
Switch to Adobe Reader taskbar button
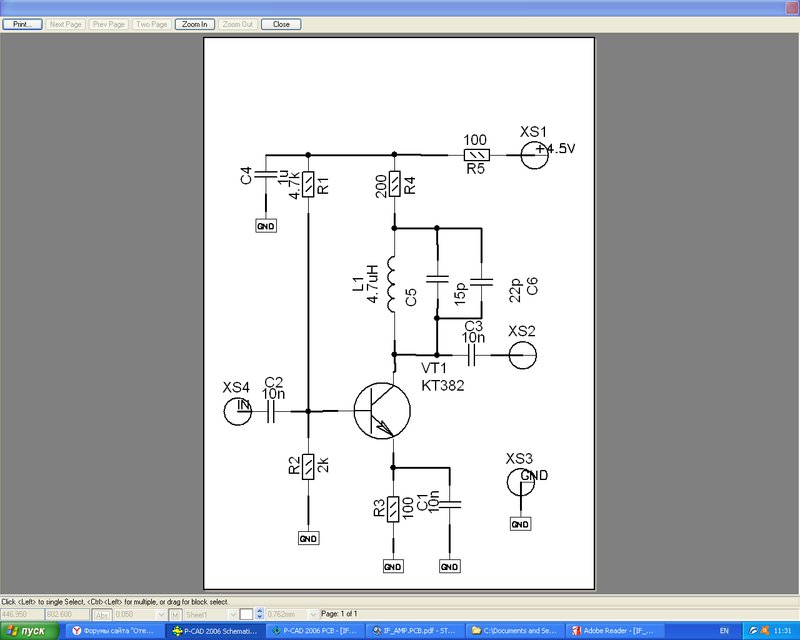pyautogui.click(x=613, y=631)
